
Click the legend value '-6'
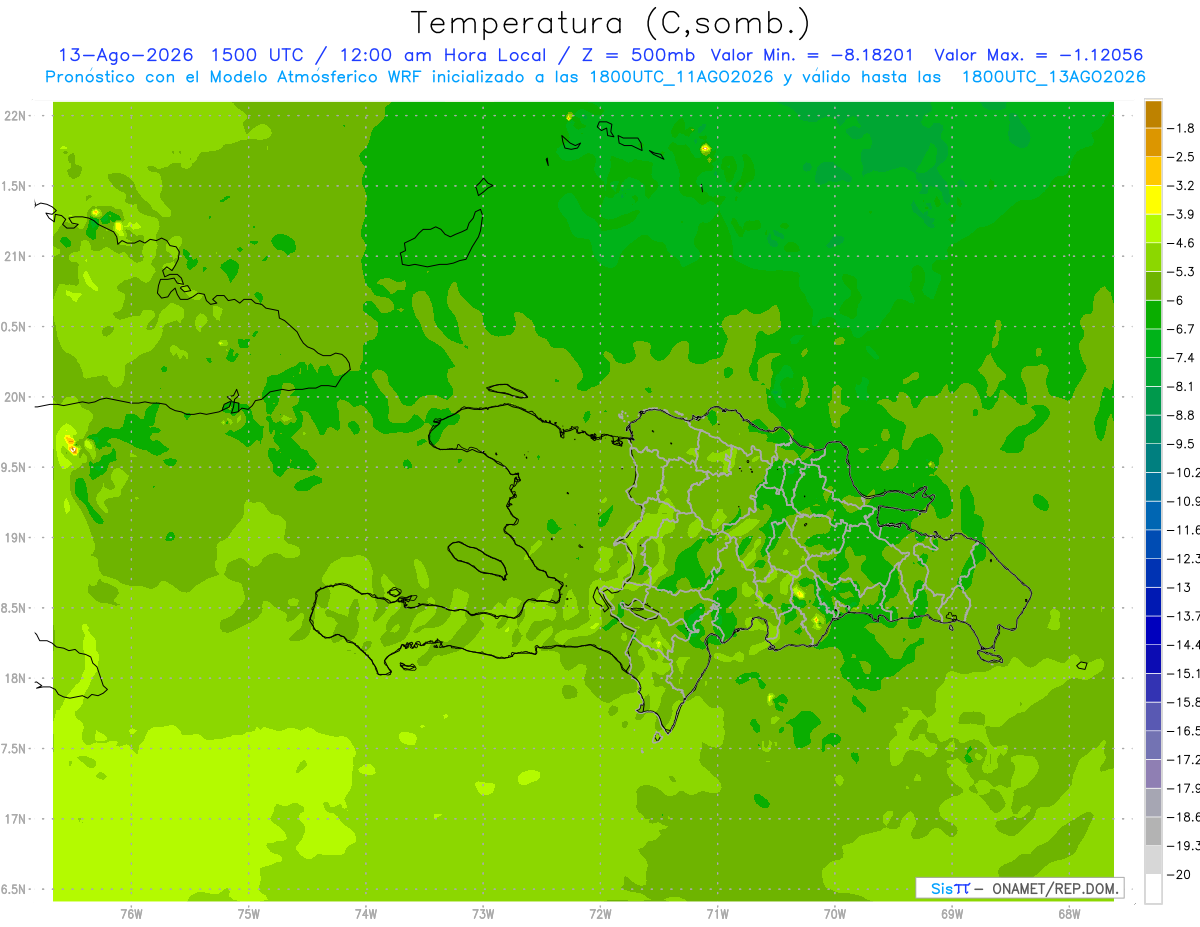point(1175,300)
